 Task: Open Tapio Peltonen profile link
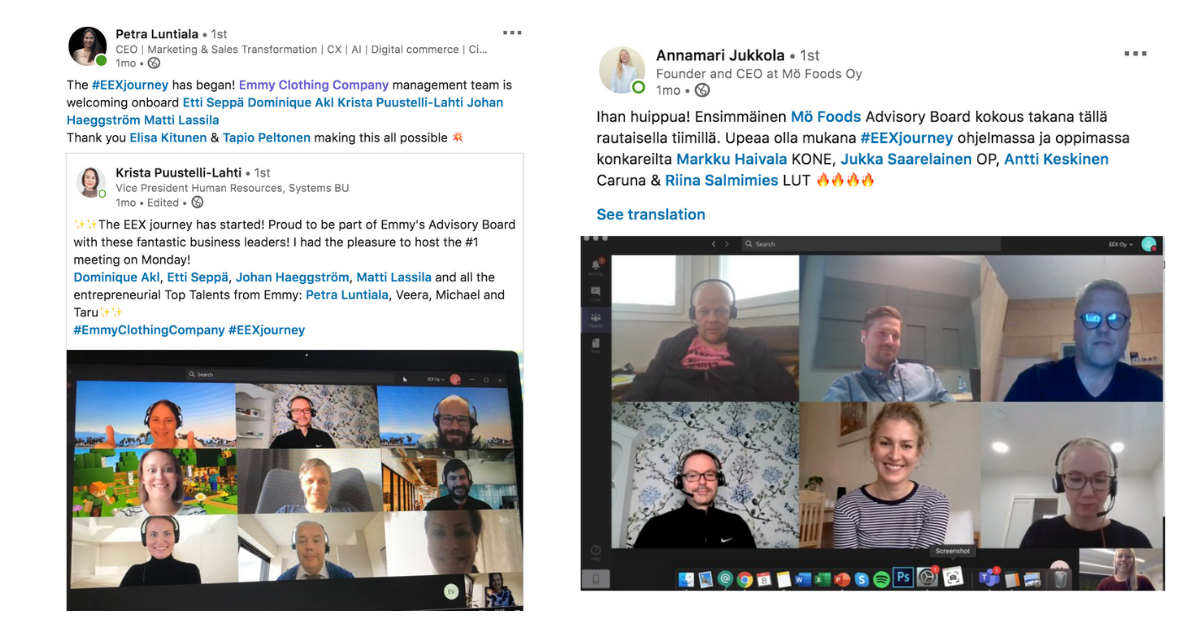[x=267, y=138]
